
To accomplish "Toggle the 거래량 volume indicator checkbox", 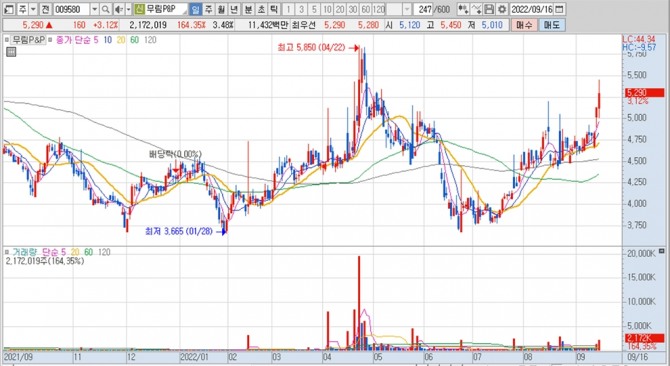I will click(7, 252).
